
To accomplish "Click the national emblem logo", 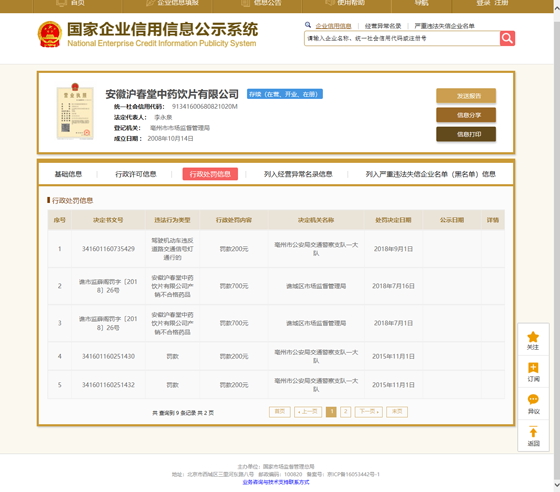I will [50, 34].
